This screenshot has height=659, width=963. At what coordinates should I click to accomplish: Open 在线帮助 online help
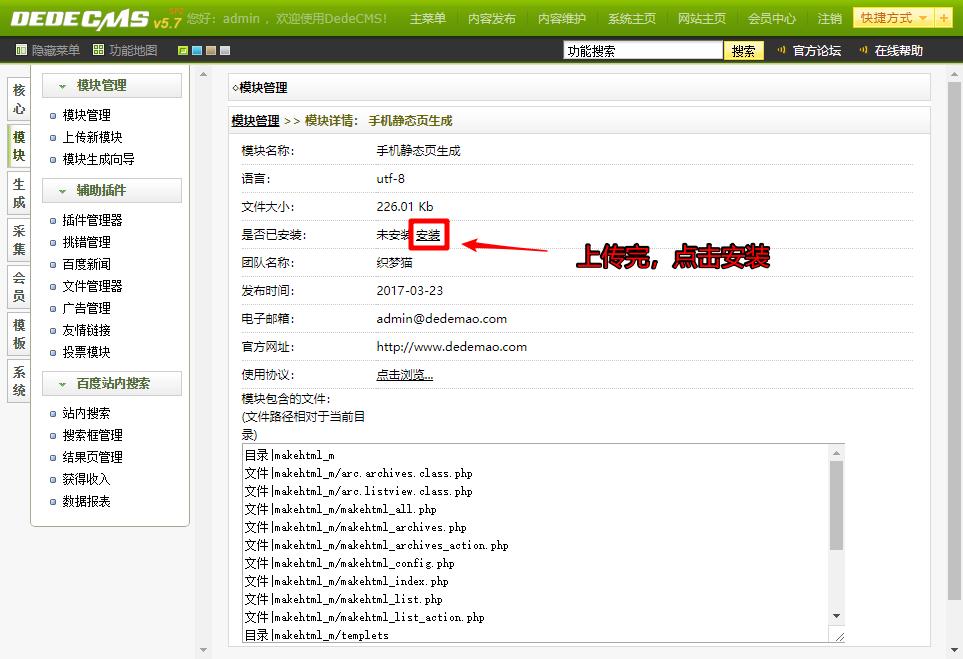pos(898,51)
